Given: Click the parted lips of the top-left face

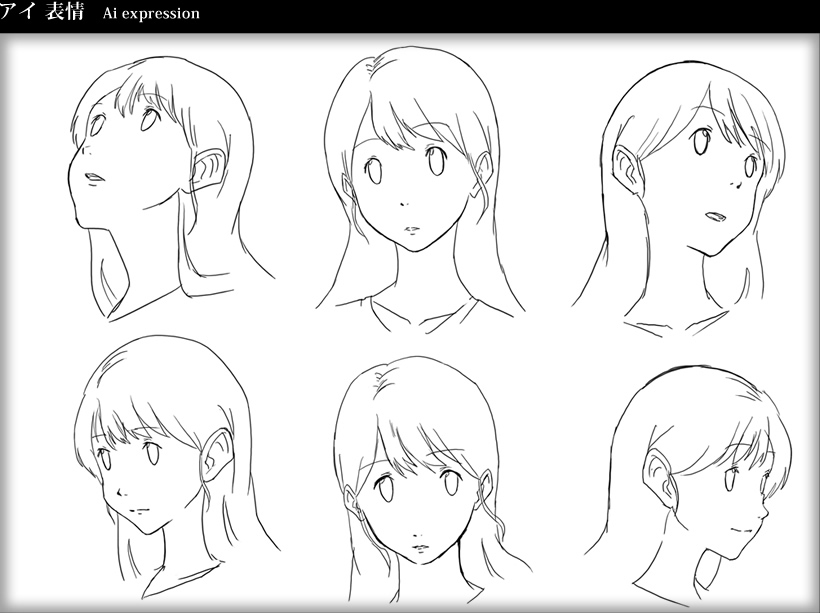Looking at the screenshot, I should click(91, 177).
